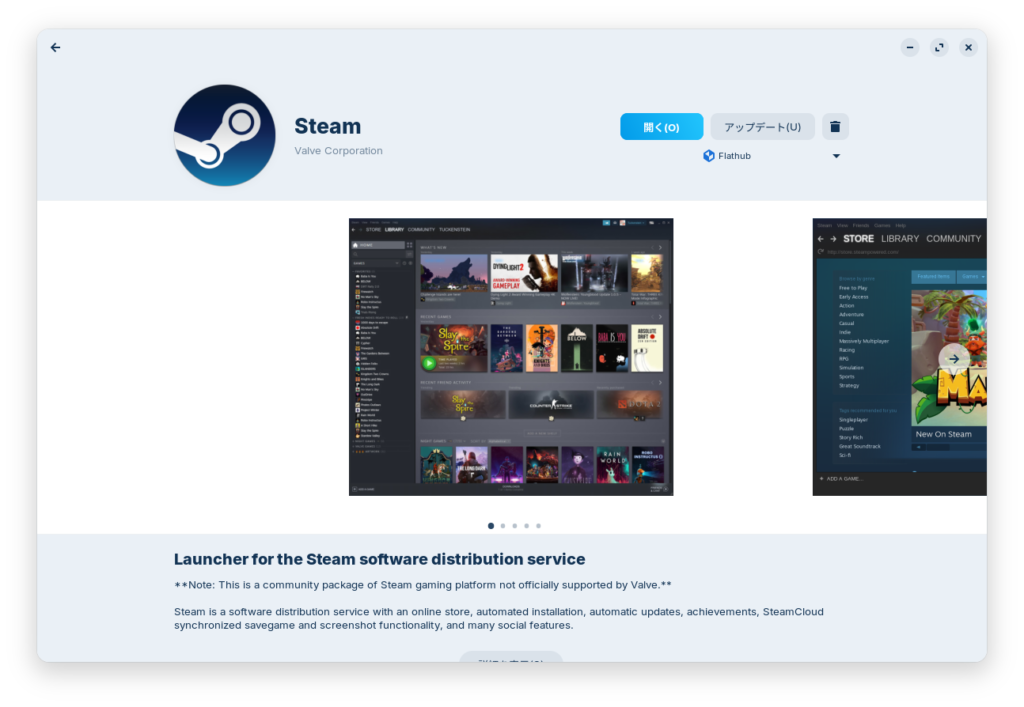Screen dimensions: 1024x707
Task: Expand the source dropdown arrow beside Flathub
Action: point(836,156)
